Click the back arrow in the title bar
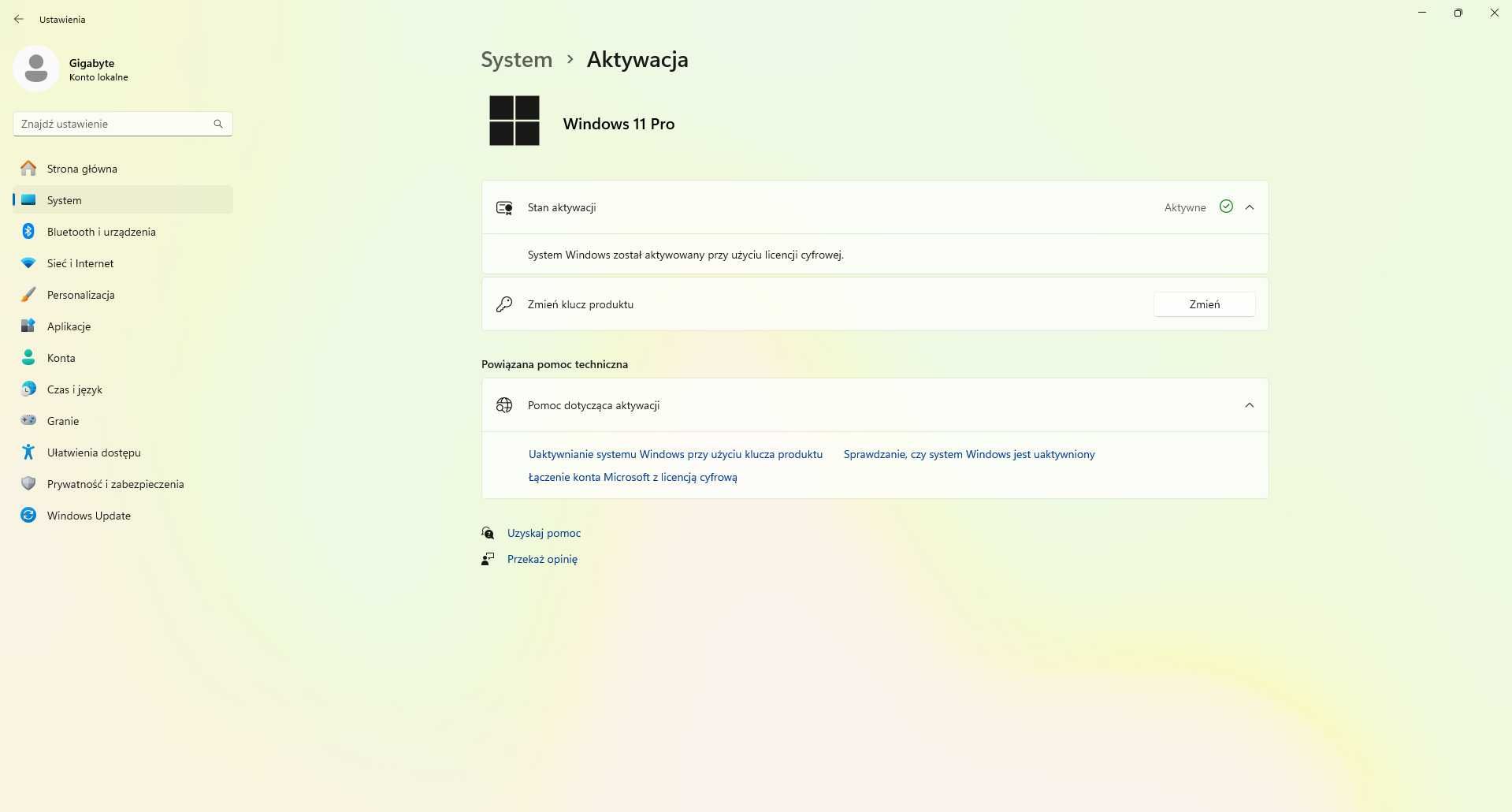The width and height of the screenshot is (1512, 812). tap(18, 19)
